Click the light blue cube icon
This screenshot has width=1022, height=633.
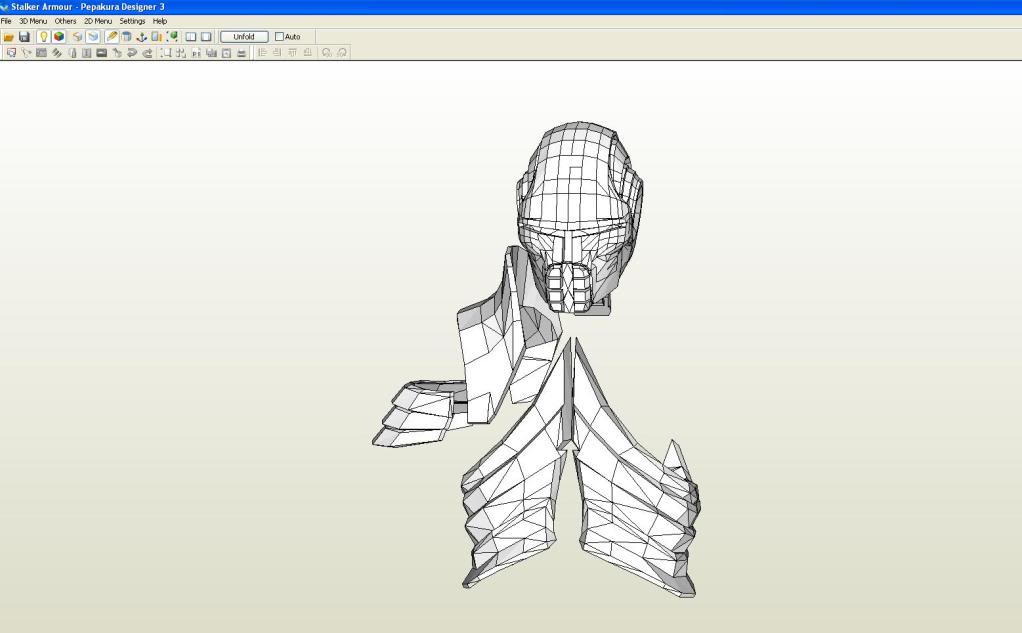(x=93, y=37)
